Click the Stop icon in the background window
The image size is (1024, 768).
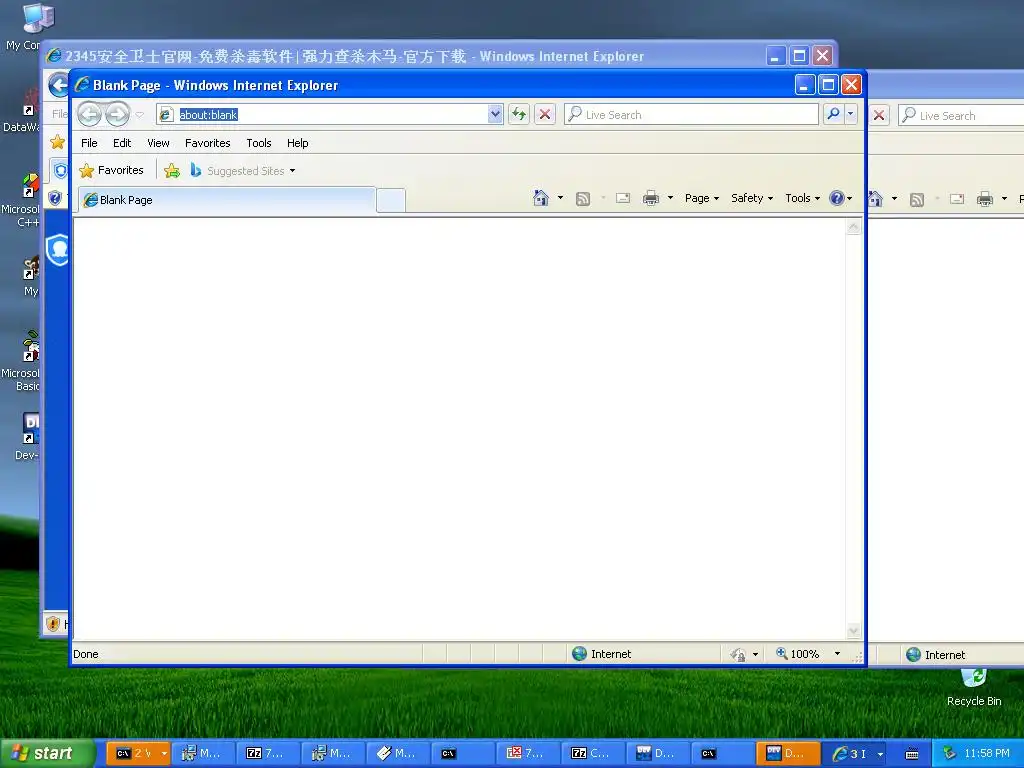click(879, 116)
